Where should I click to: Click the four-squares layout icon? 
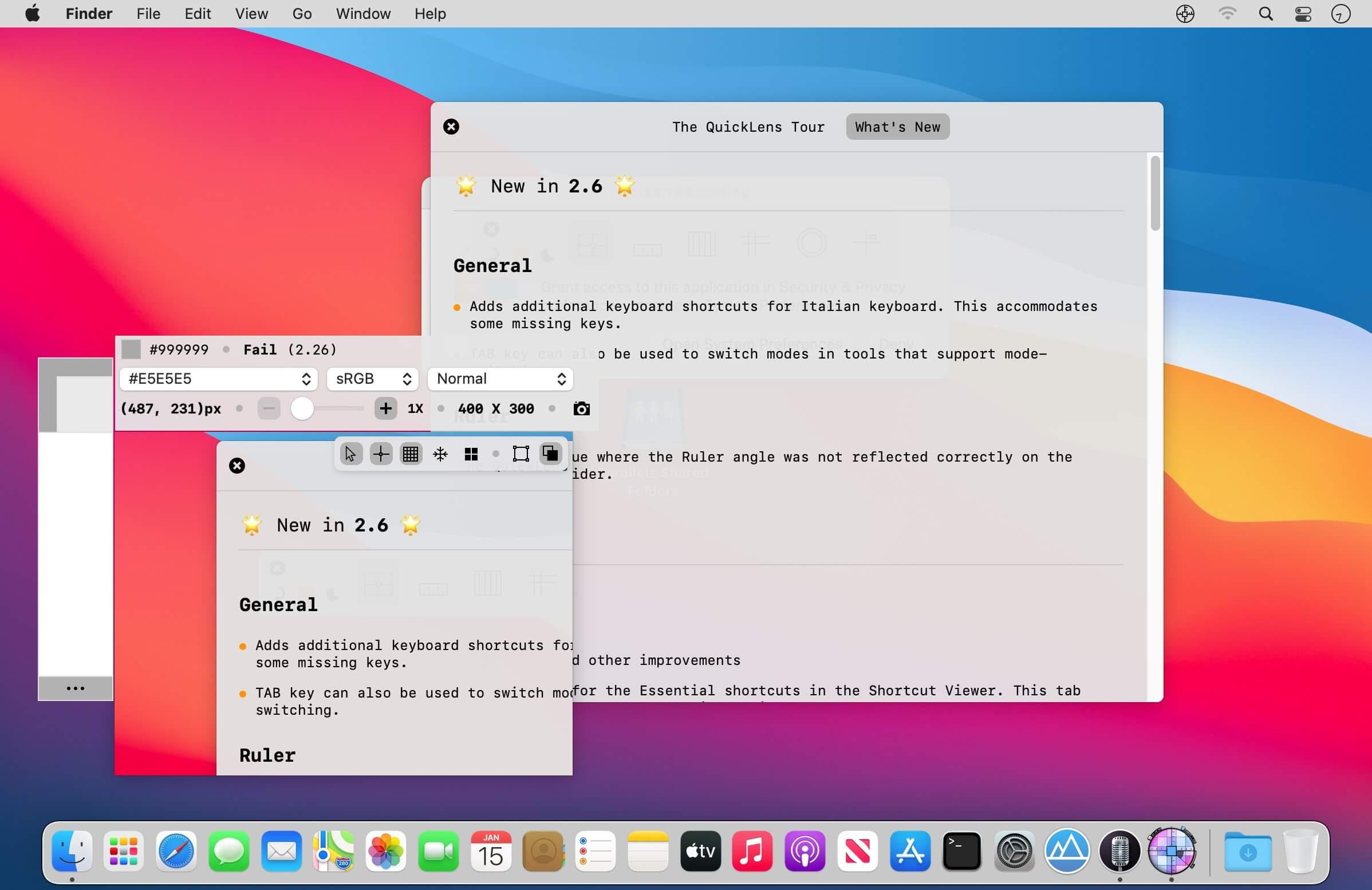point(471,454)
